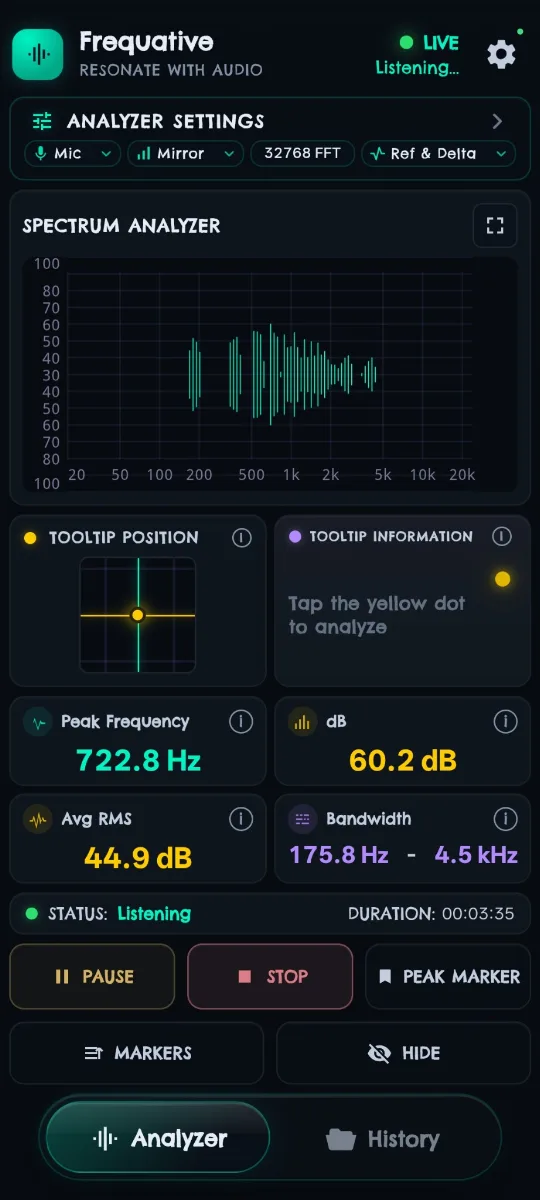Click the Frequative waveform logo

[38, 54]
